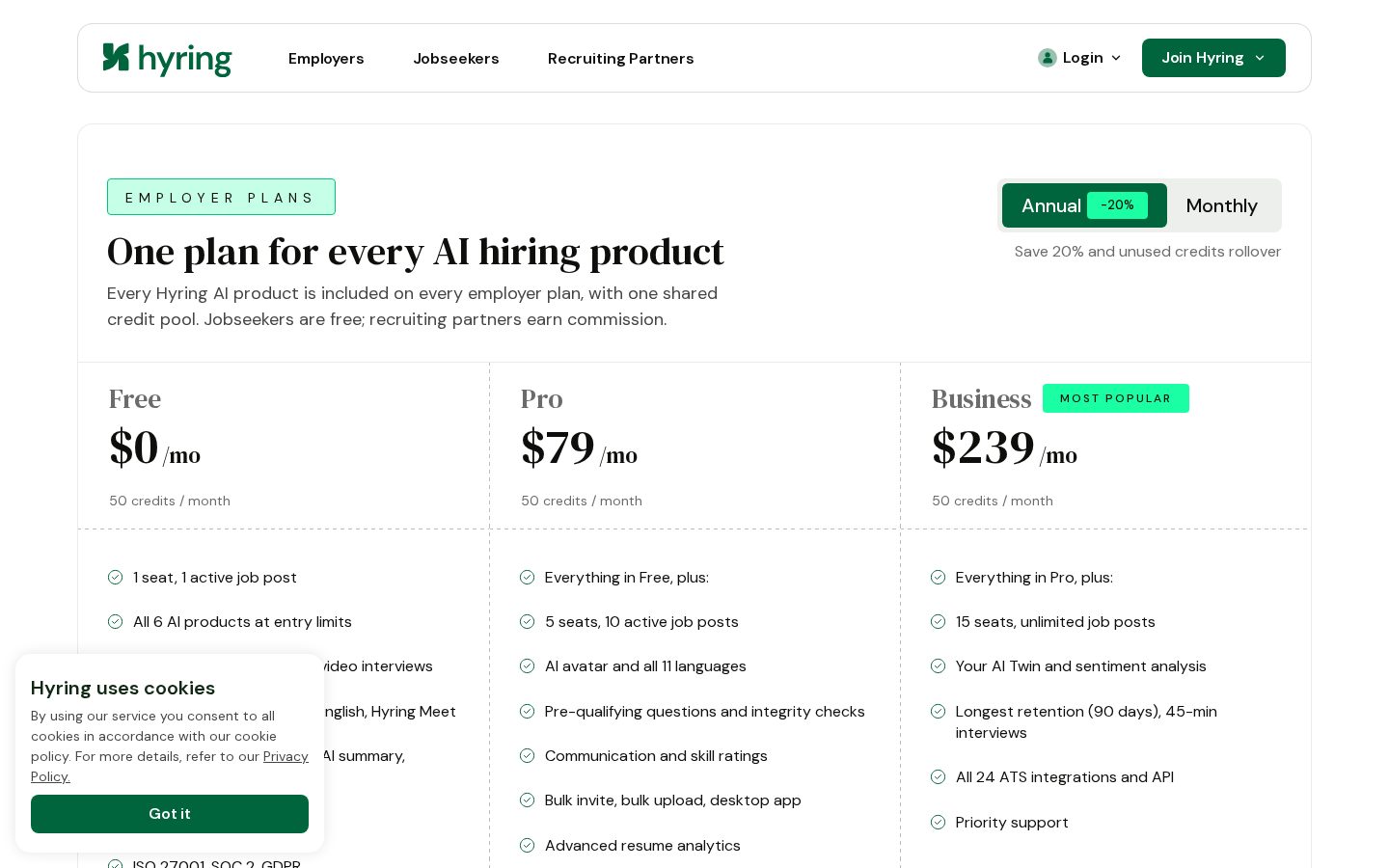
Task: Click 'Advanced resume analytics' feature text
Action: point(642,846)
